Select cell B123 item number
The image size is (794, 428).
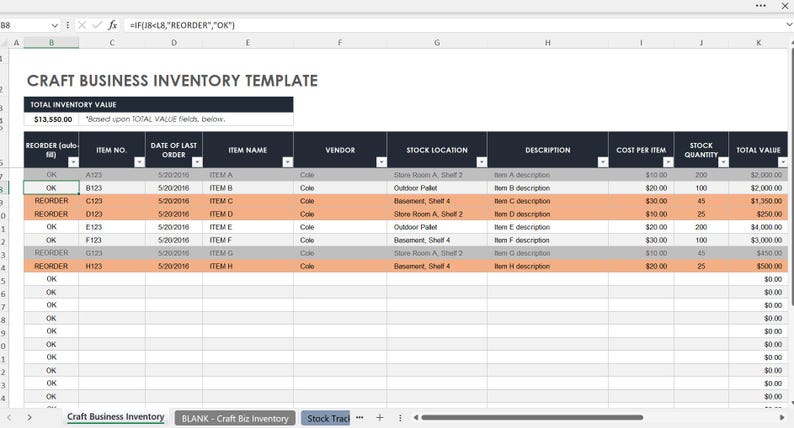click(x=112, y=188)
